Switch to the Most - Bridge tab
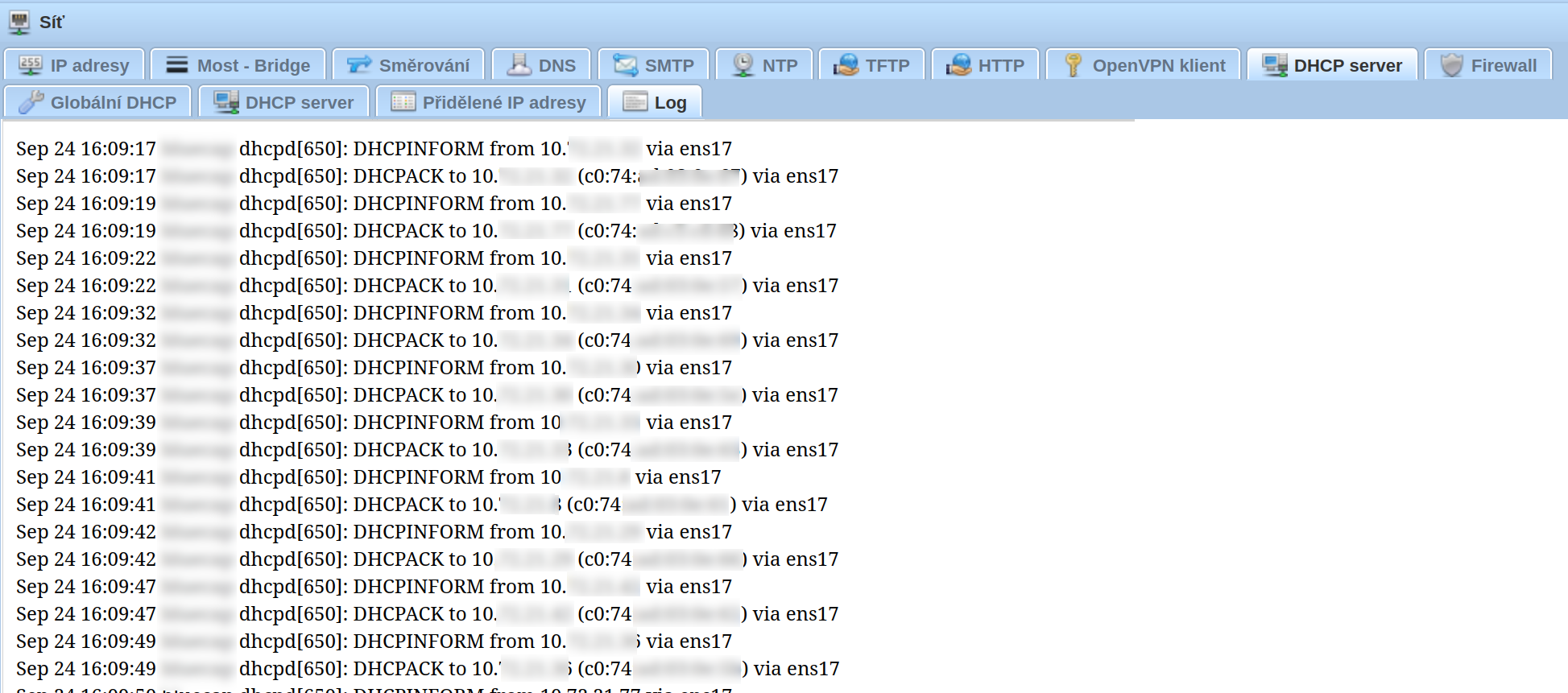This screenshot has height=693, width=1568. (238, 65)
